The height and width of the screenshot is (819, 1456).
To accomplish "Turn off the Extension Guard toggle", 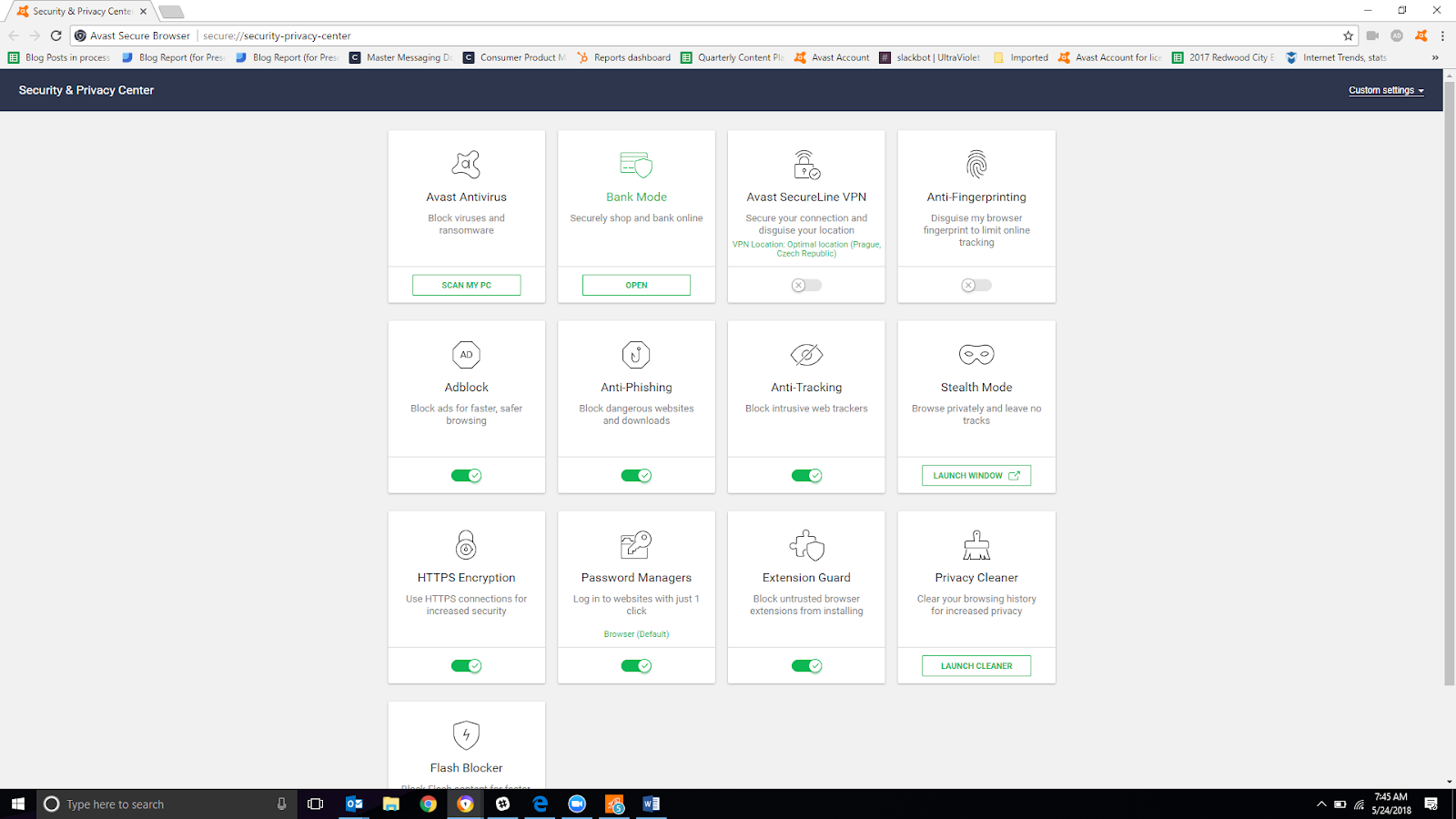I will pos(806,665).
